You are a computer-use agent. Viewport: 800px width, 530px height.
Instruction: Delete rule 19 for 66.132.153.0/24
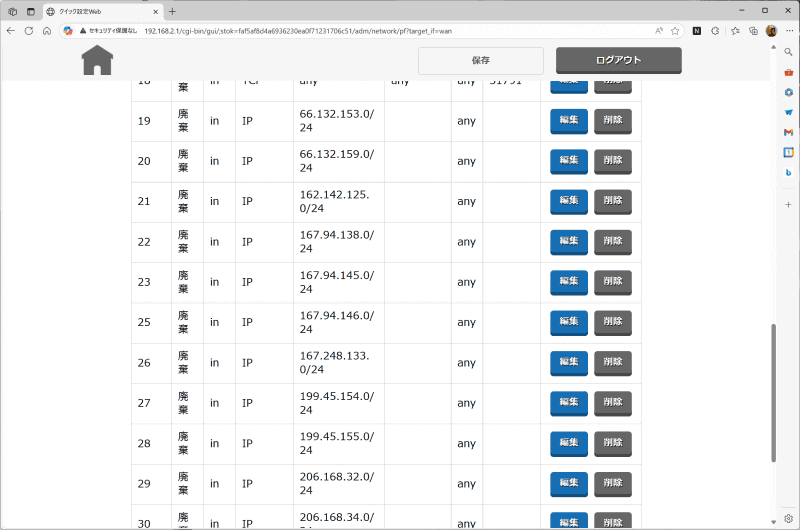pos(613,121)
